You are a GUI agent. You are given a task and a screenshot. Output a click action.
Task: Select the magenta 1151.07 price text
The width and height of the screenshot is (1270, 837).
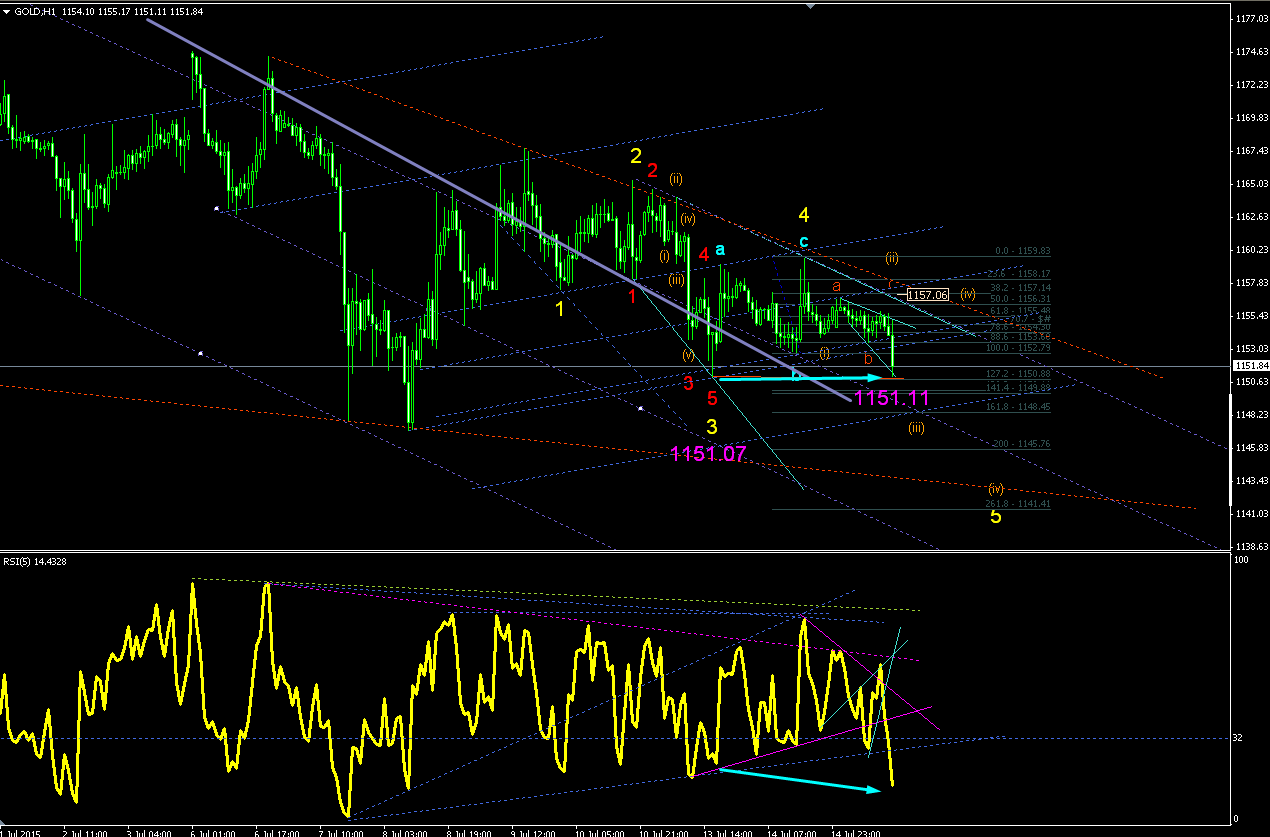pos(708,454)
